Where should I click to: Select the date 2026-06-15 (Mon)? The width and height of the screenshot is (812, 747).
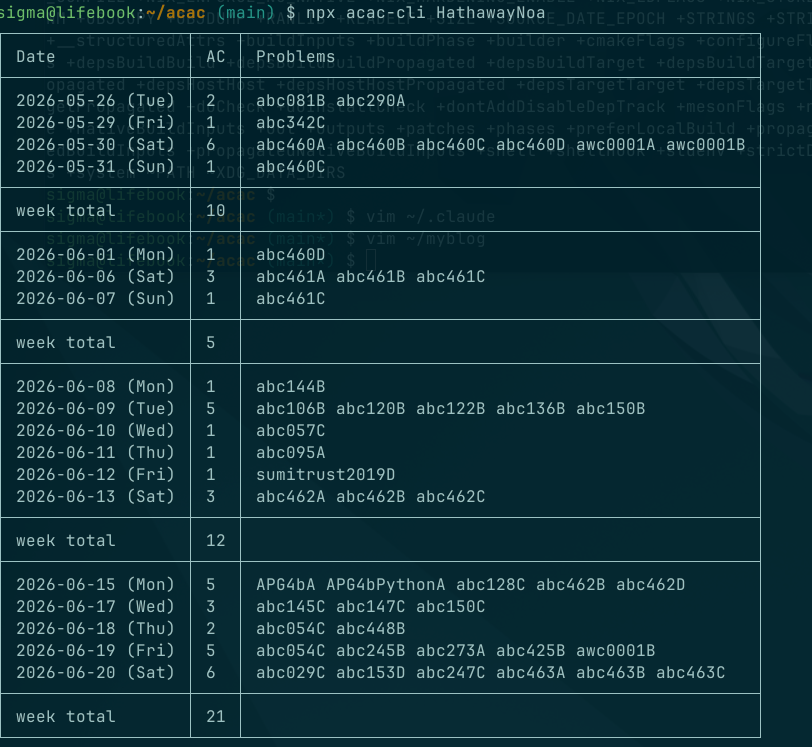tap(95, 585)
